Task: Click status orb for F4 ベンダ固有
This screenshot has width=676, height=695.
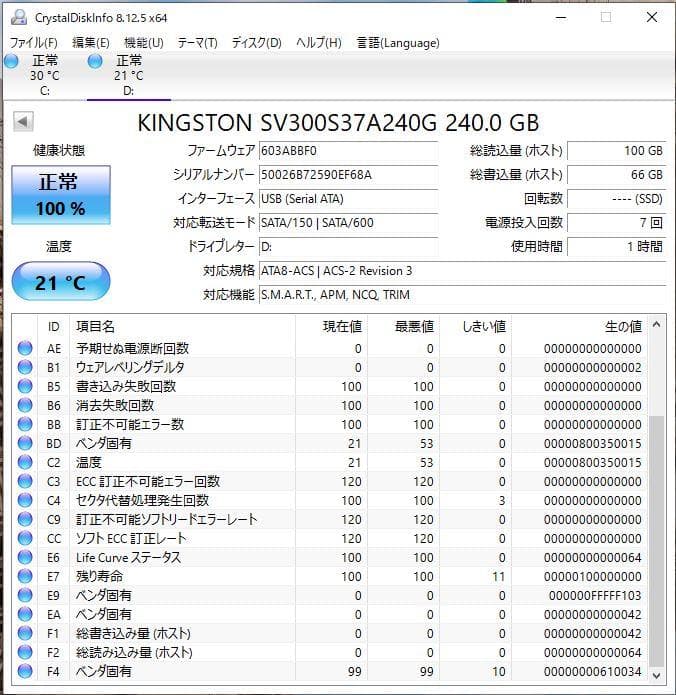Action: coord(25,671)
